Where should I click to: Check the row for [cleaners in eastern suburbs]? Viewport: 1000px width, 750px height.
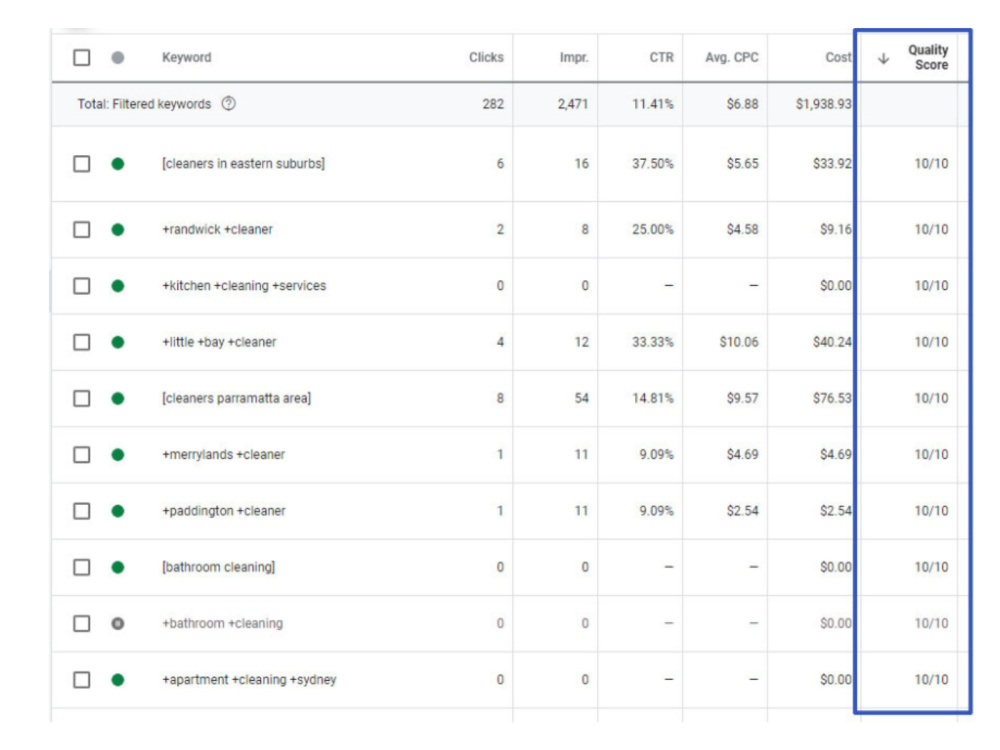coord(82,164)
